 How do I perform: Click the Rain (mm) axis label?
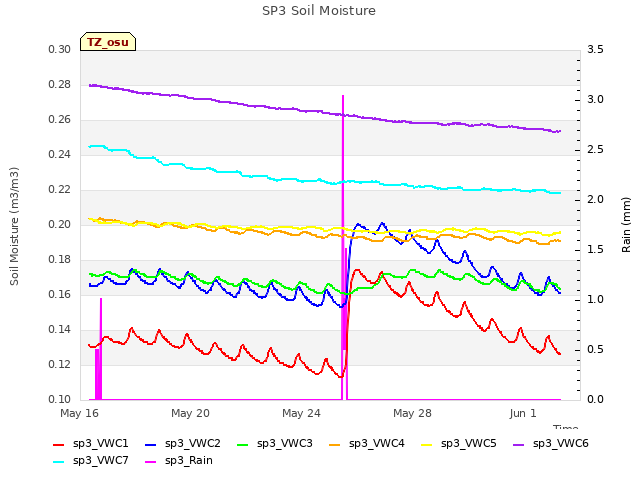pyautogui.click(x=626, y=225)
